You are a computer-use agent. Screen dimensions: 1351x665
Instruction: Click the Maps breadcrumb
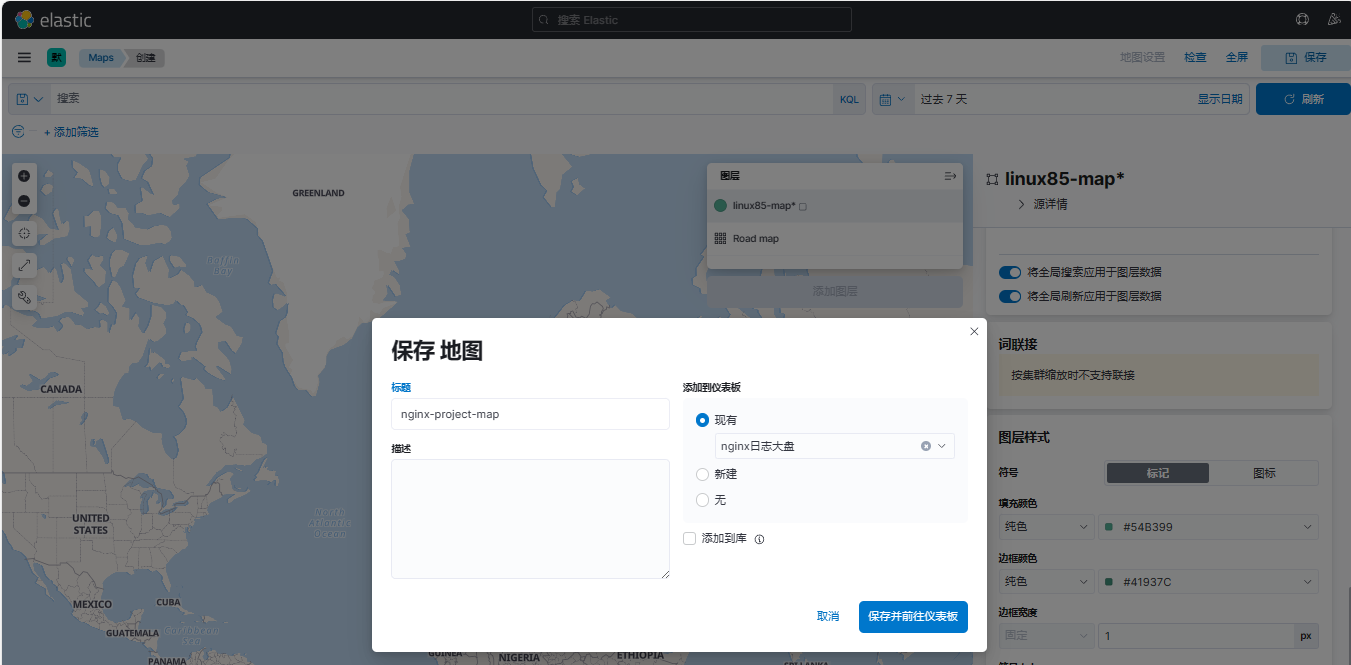click(x=101, y=58)
